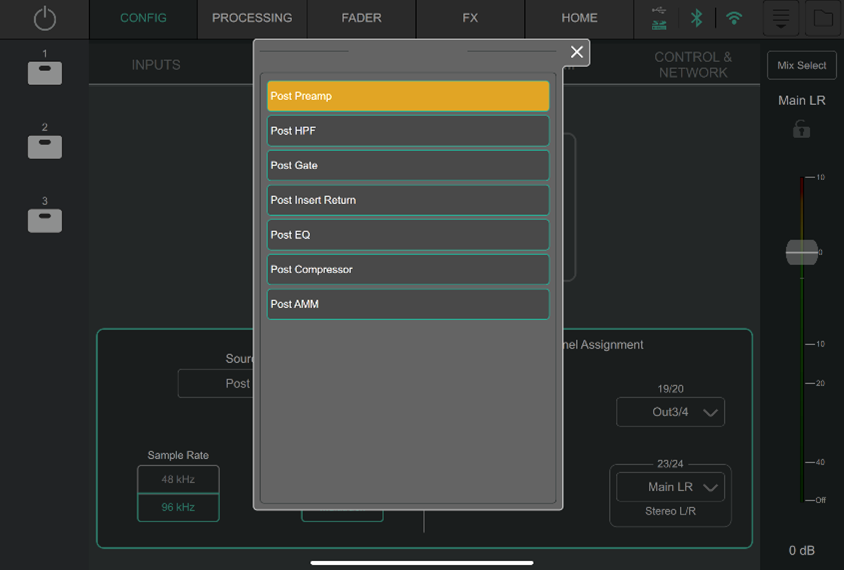
Task: Select Post HPF option
Action: pyautogui.click(x=408, y=131)
